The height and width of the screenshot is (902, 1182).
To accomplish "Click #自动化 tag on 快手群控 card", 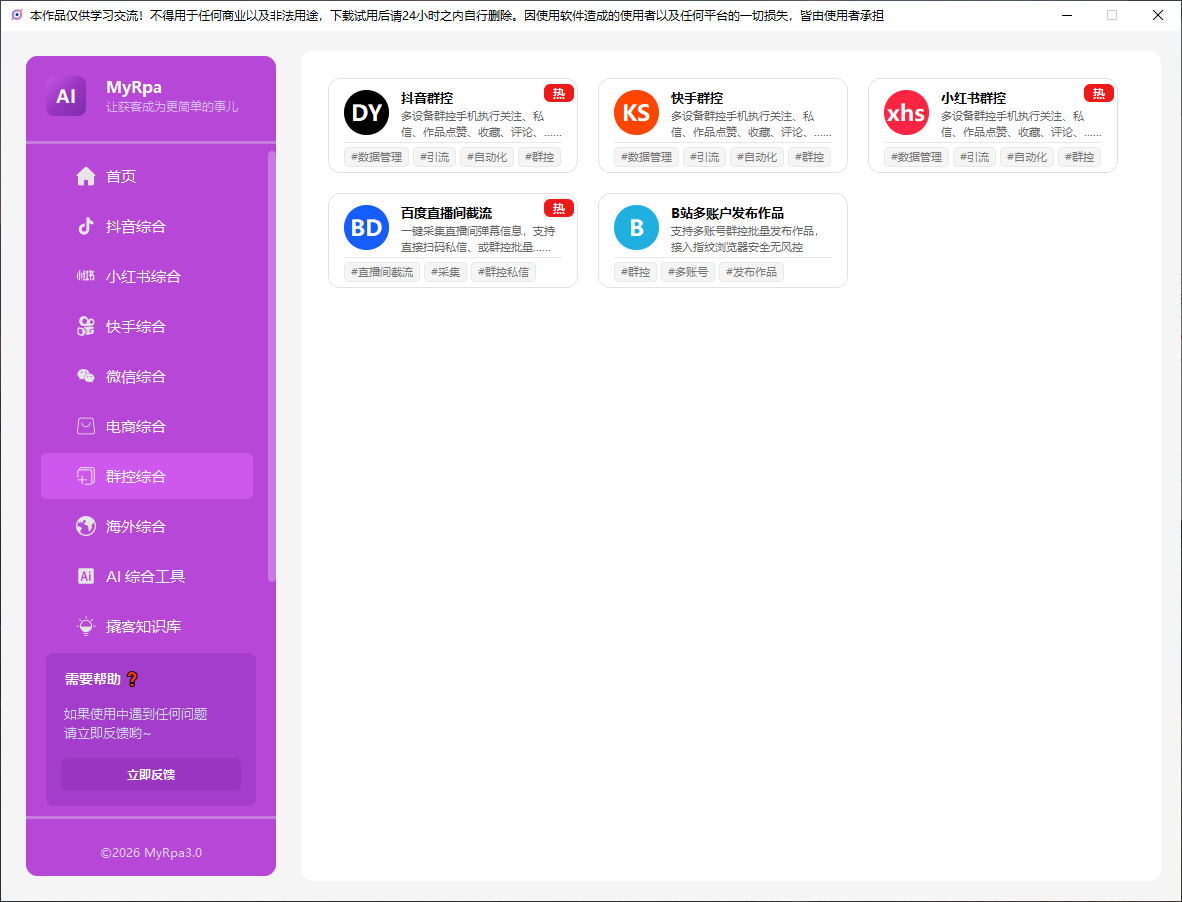I will (757, 157).
